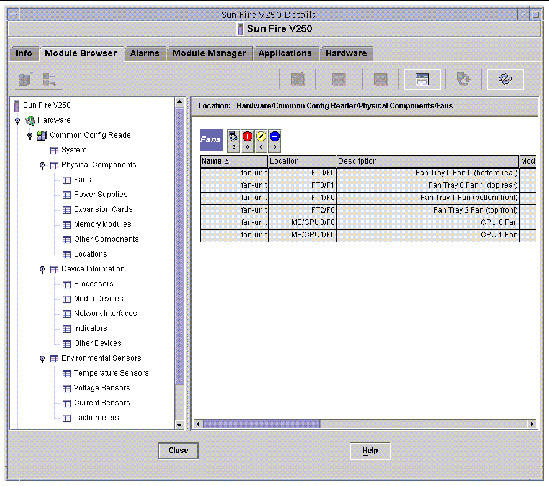Viewport: 549px width, 486px height.
Task: Click the greyed pencil-and-table toolbar icon
Action: pyautogui.click(x=298, y=79)
